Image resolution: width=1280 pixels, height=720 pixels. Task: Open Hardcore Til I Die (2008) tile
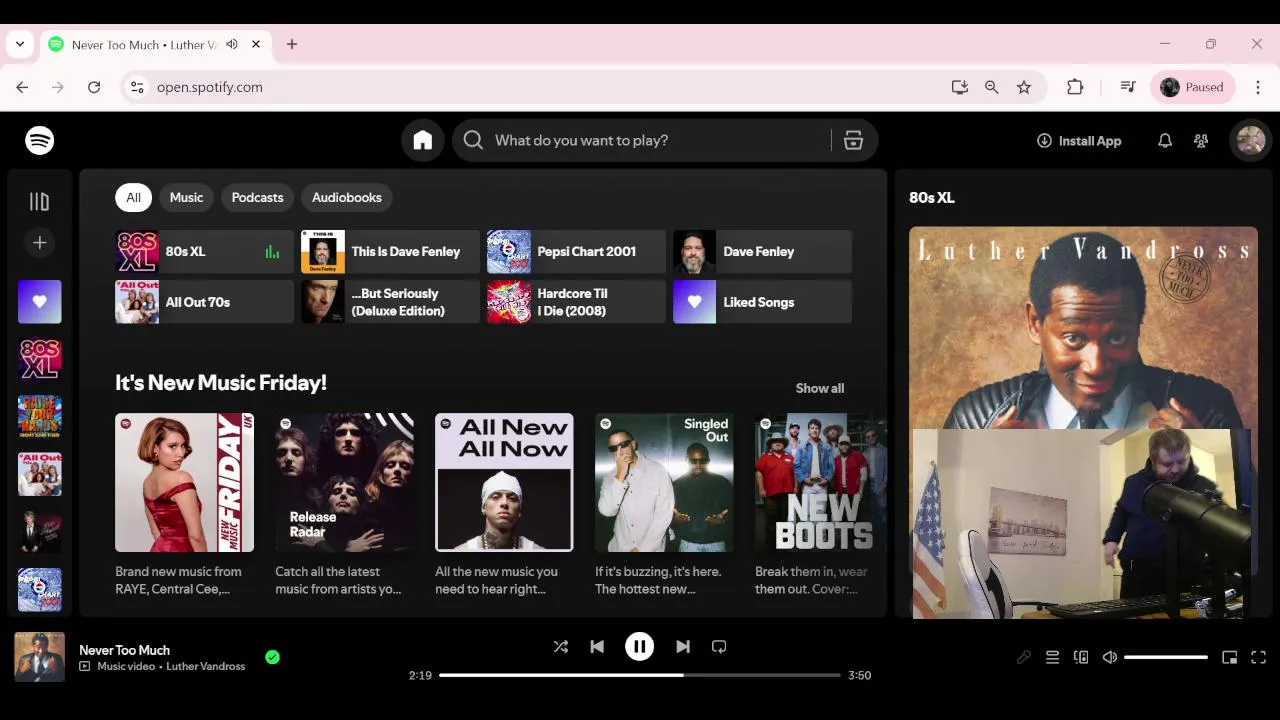[577, 302]
